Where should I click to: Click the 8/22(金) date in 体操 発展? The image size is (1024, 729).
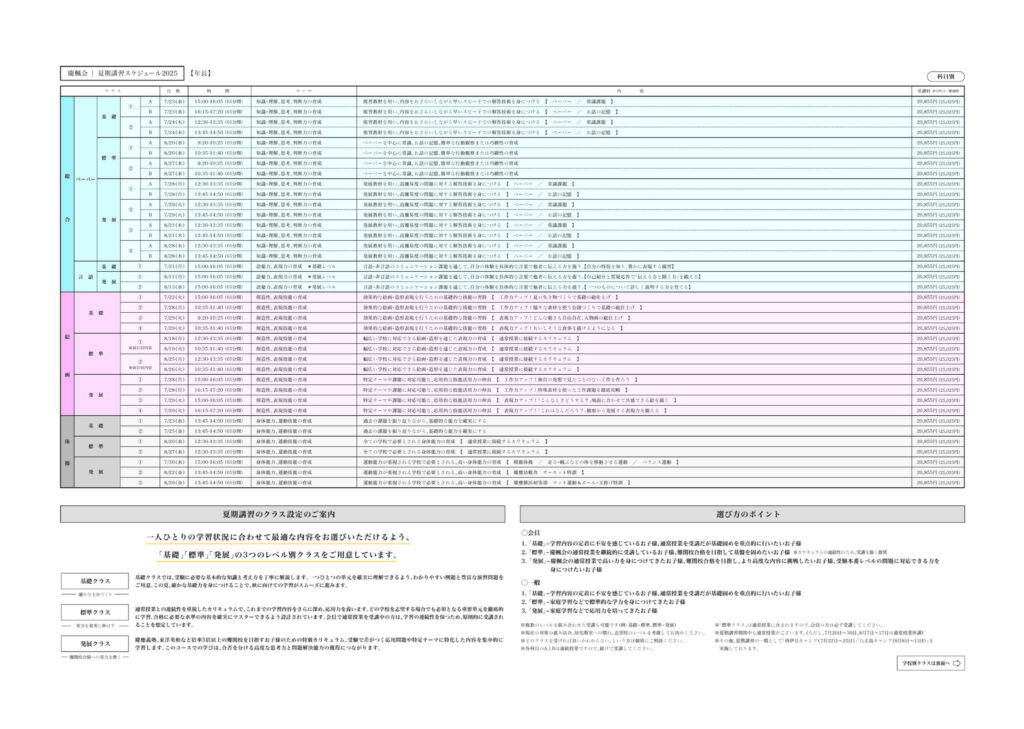pos(174,472)
